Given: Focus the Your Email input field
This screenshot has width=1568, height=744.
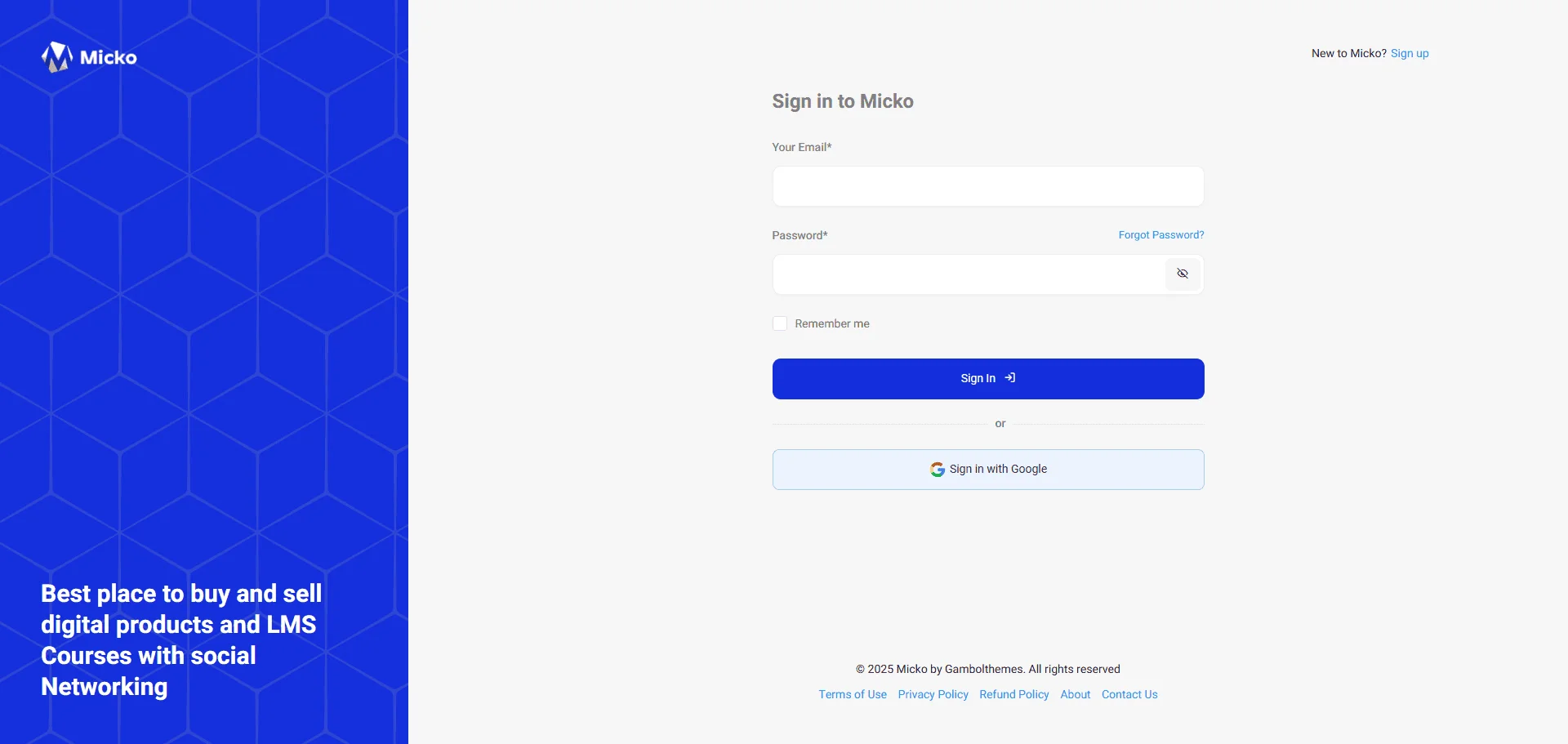Looking at the screenshot, I should point(987,187).
